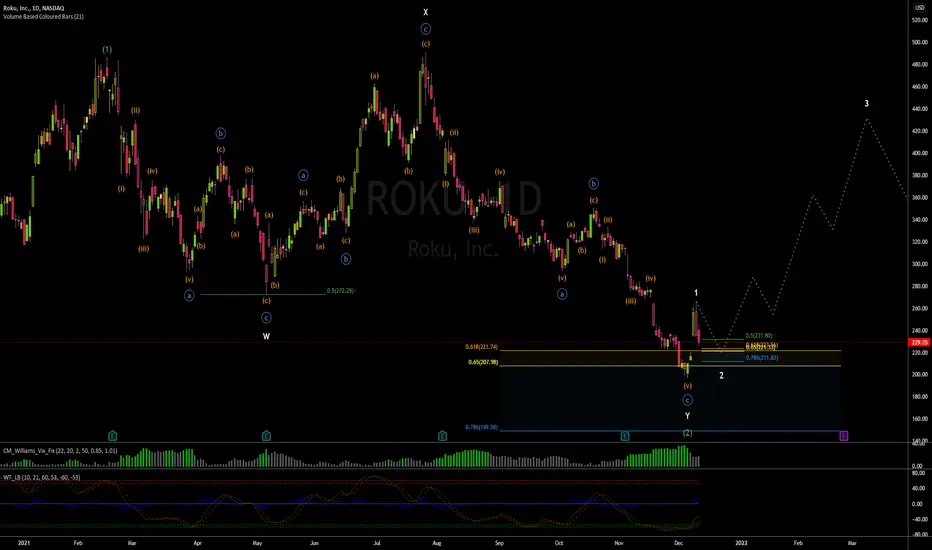Click the 160.00 price axis label

tap(920, 419)
